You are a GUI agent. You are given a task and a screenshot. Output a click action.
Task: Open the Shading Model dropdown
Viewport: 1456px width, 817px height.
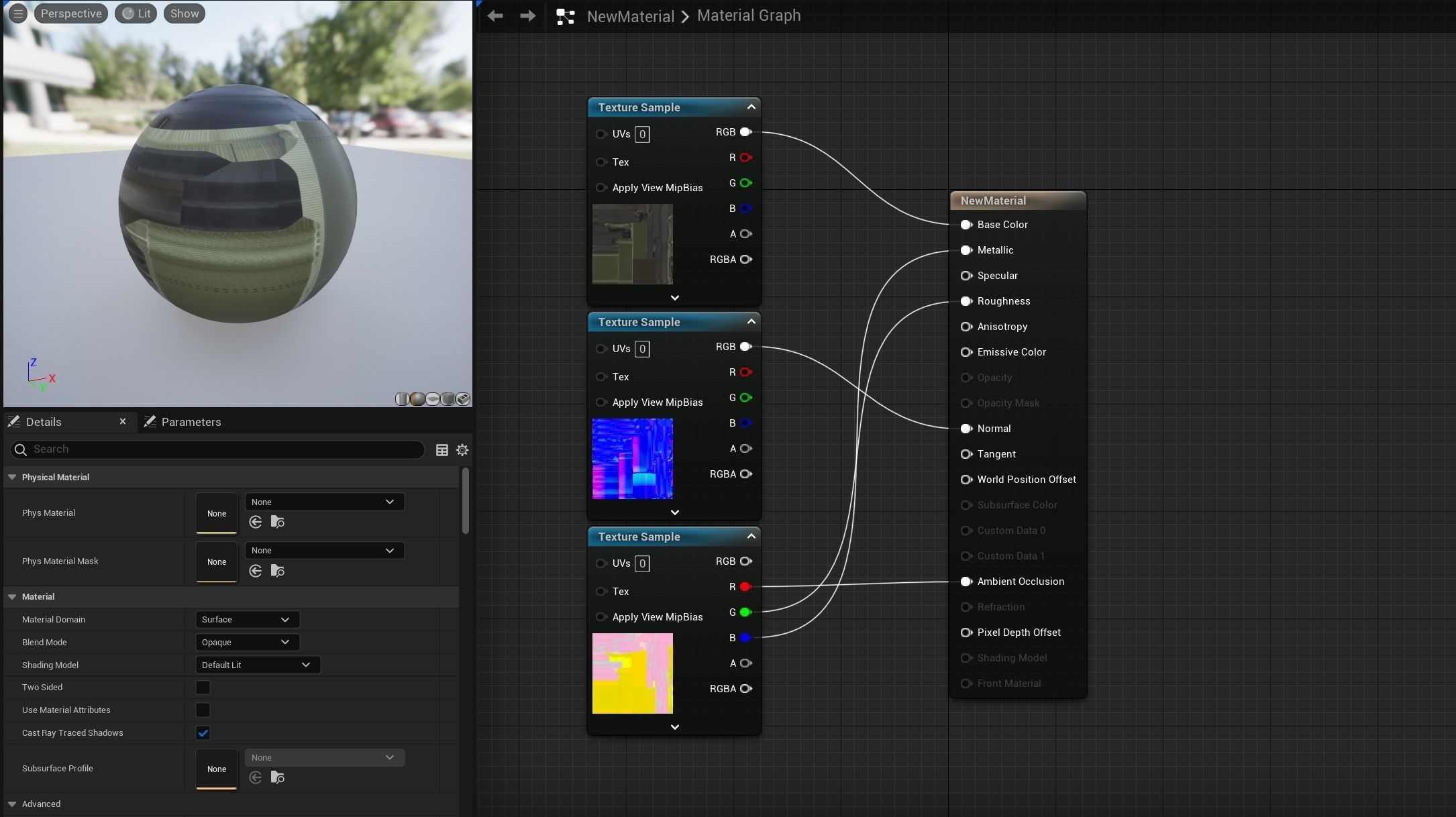[x=256, y=665]
